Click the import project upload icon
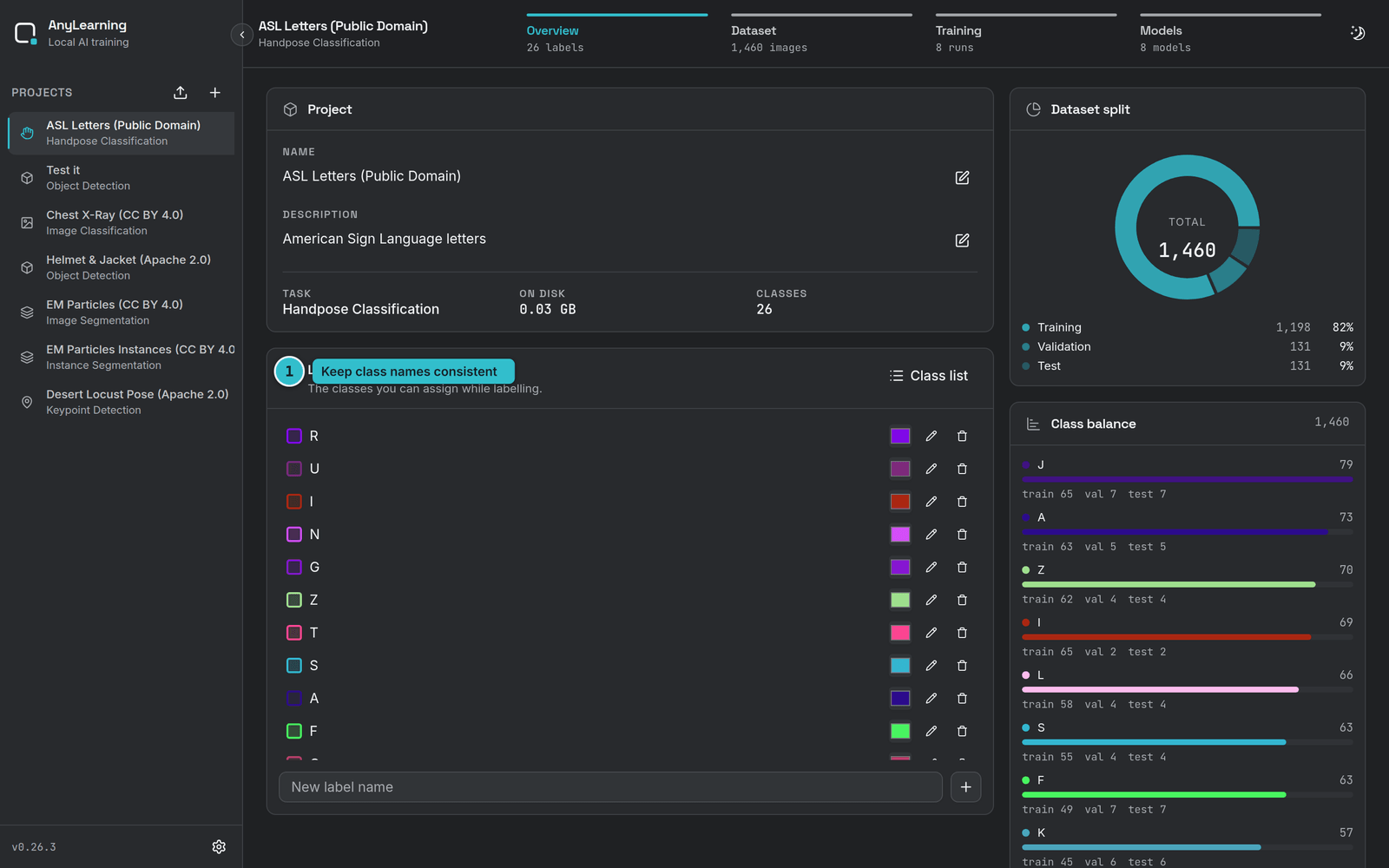This screenshot has width=1389, height=868. point(181,93)
